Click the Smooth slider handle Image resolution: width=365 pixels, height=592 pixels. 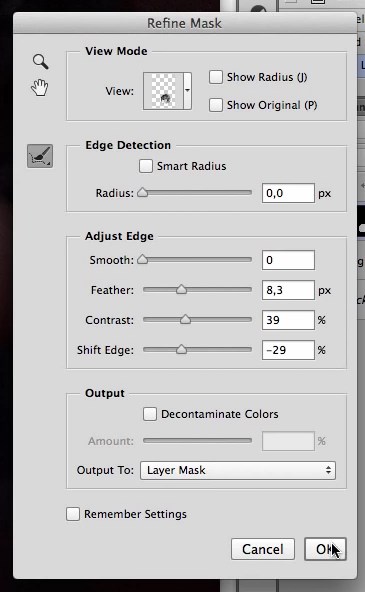pyautogui.click(x=143, y=259)
